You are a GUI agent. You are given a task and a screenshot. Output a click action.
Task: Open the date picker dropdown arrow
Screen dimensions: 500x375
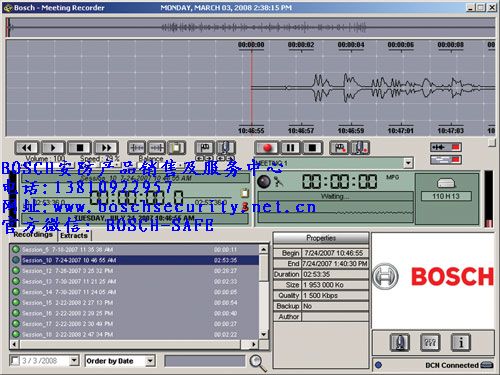74,361
